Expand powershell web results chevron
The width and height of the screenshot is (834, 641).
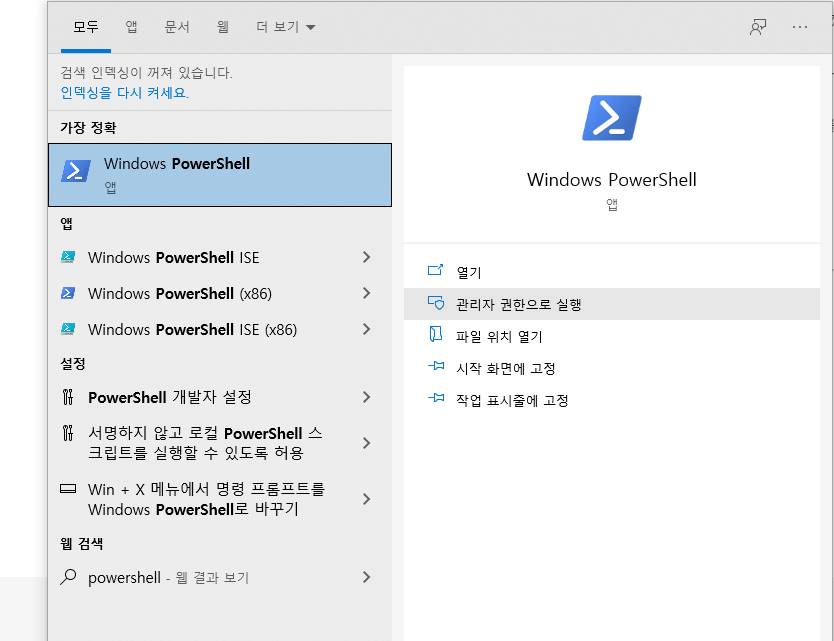click(366, 577)
